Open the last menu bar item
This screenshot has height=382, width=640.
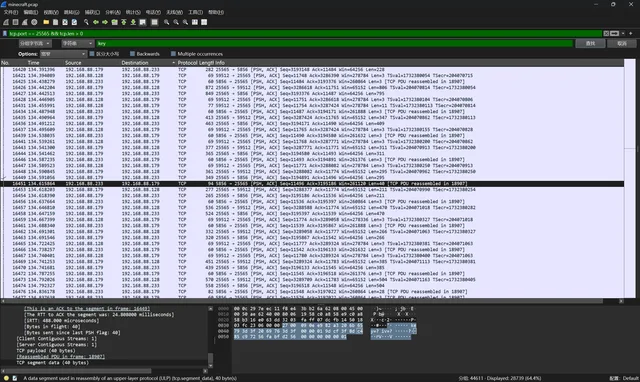click(x=216, y=12)
